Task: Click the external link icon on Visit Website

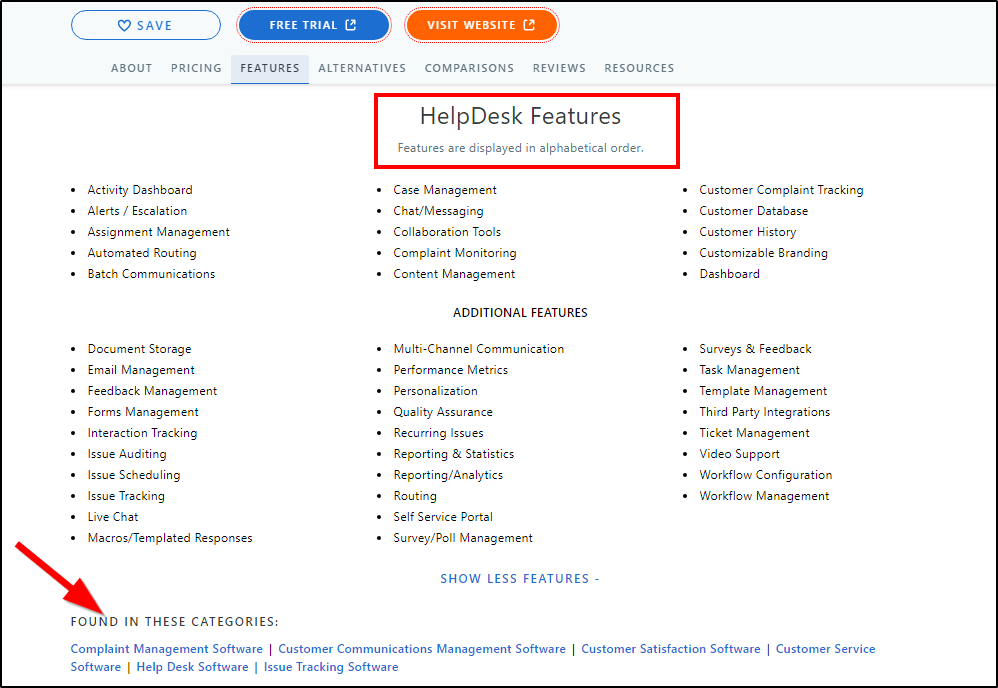Action: tap(529, 25)
